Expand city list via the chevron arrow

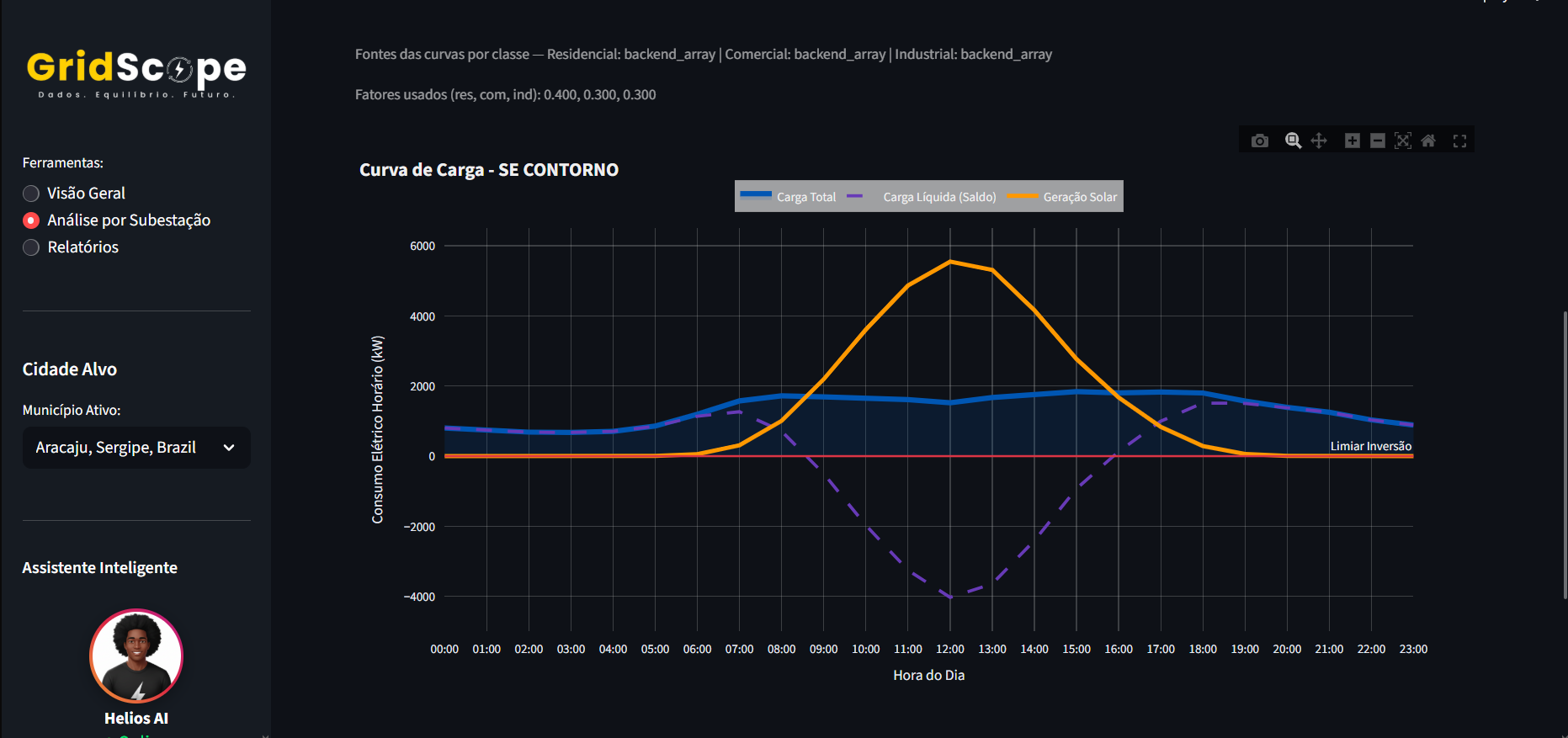(229, 448)
